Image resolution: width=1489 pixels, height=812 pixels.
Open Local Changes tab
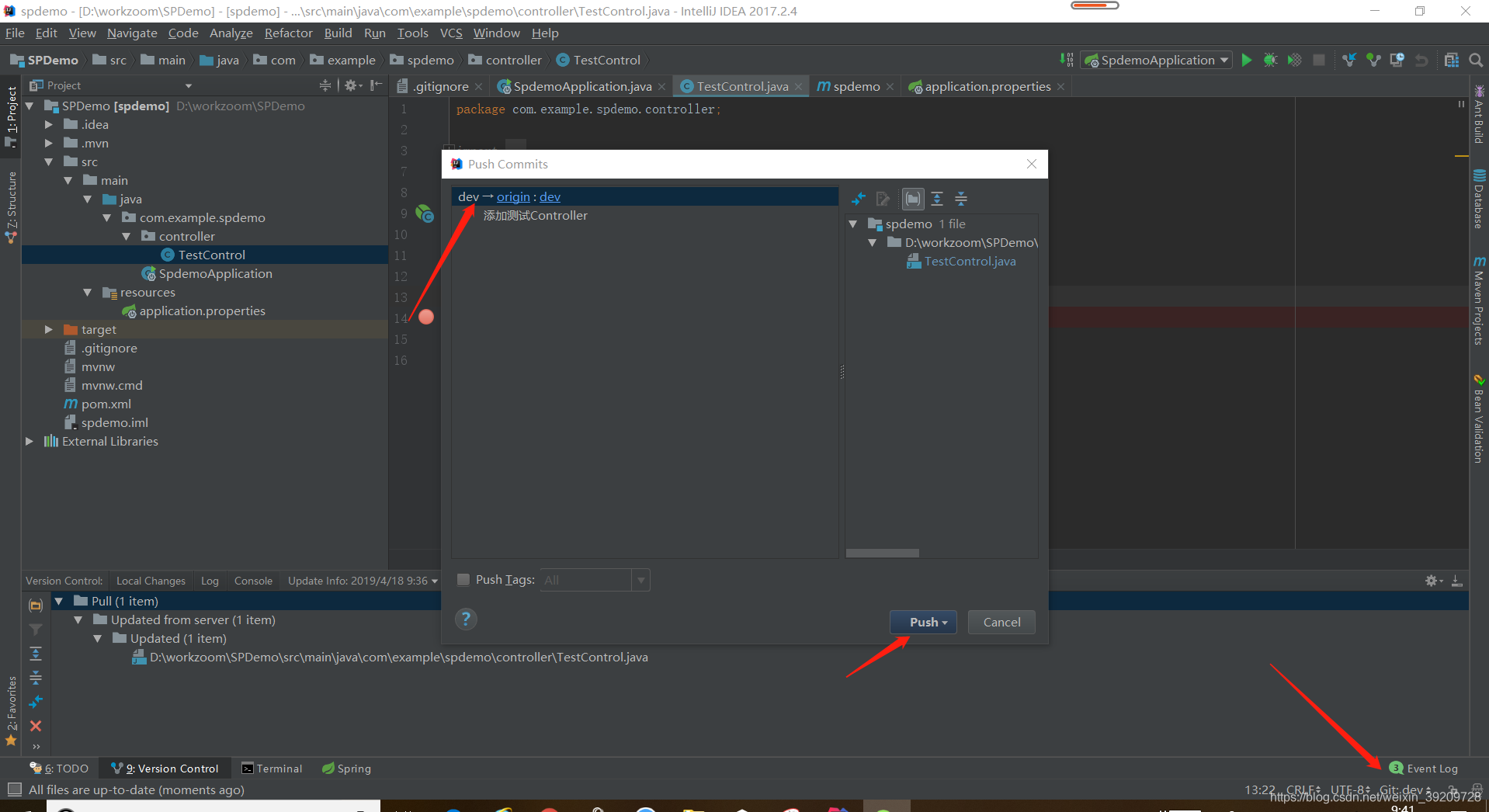pyautogui.click(x=151, y=581)
